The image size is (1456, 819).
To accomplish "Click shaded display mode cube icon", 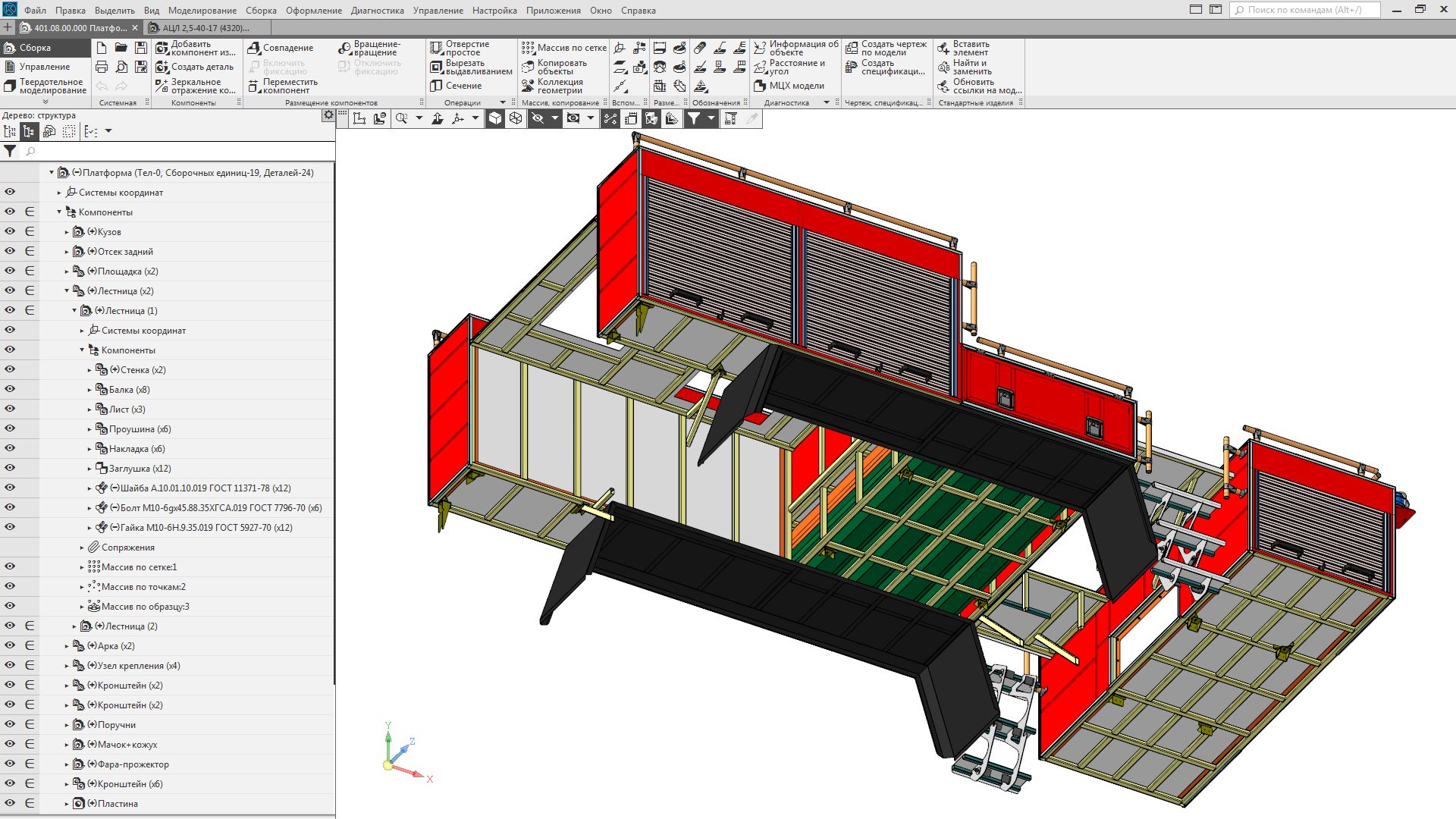I will (494, 118).
